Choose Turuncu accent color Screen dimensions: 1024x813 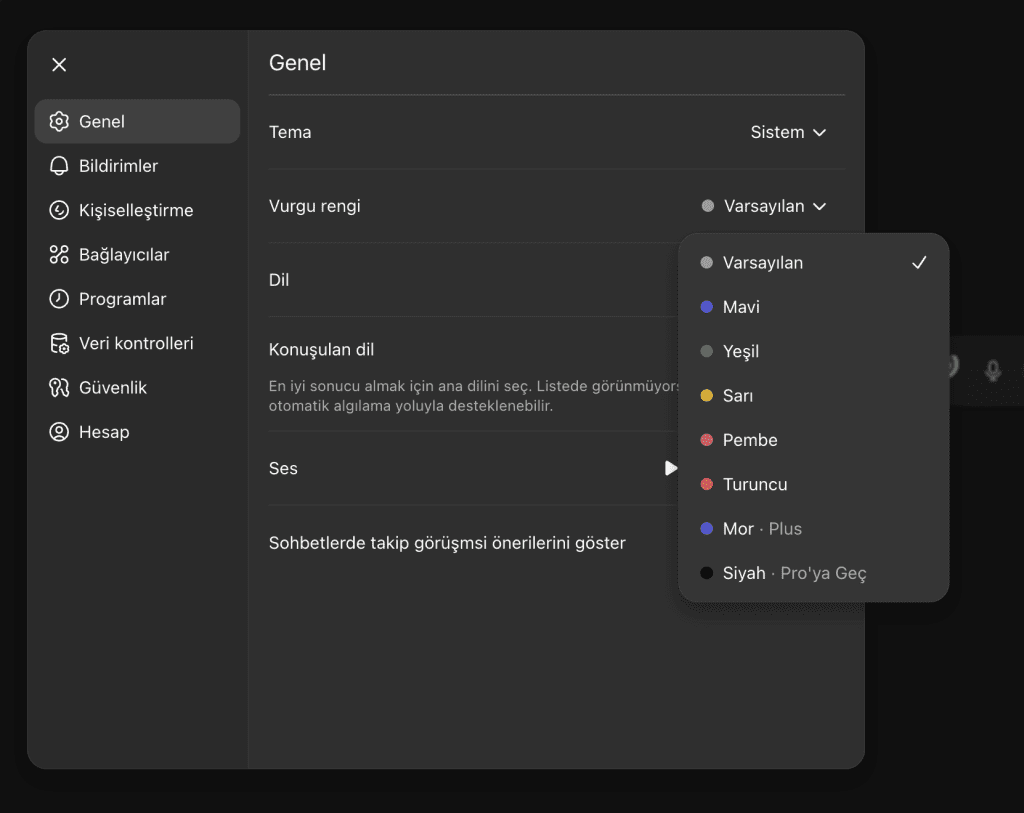755,484
